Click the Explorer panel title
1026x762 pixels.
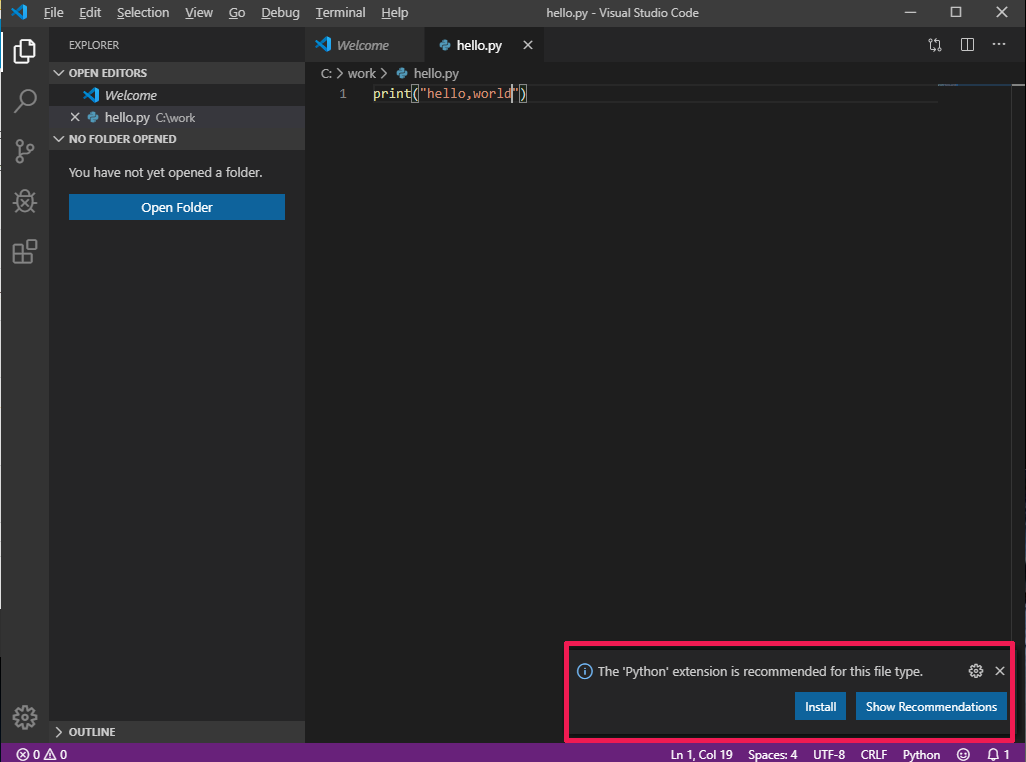[x=94, y=45]
